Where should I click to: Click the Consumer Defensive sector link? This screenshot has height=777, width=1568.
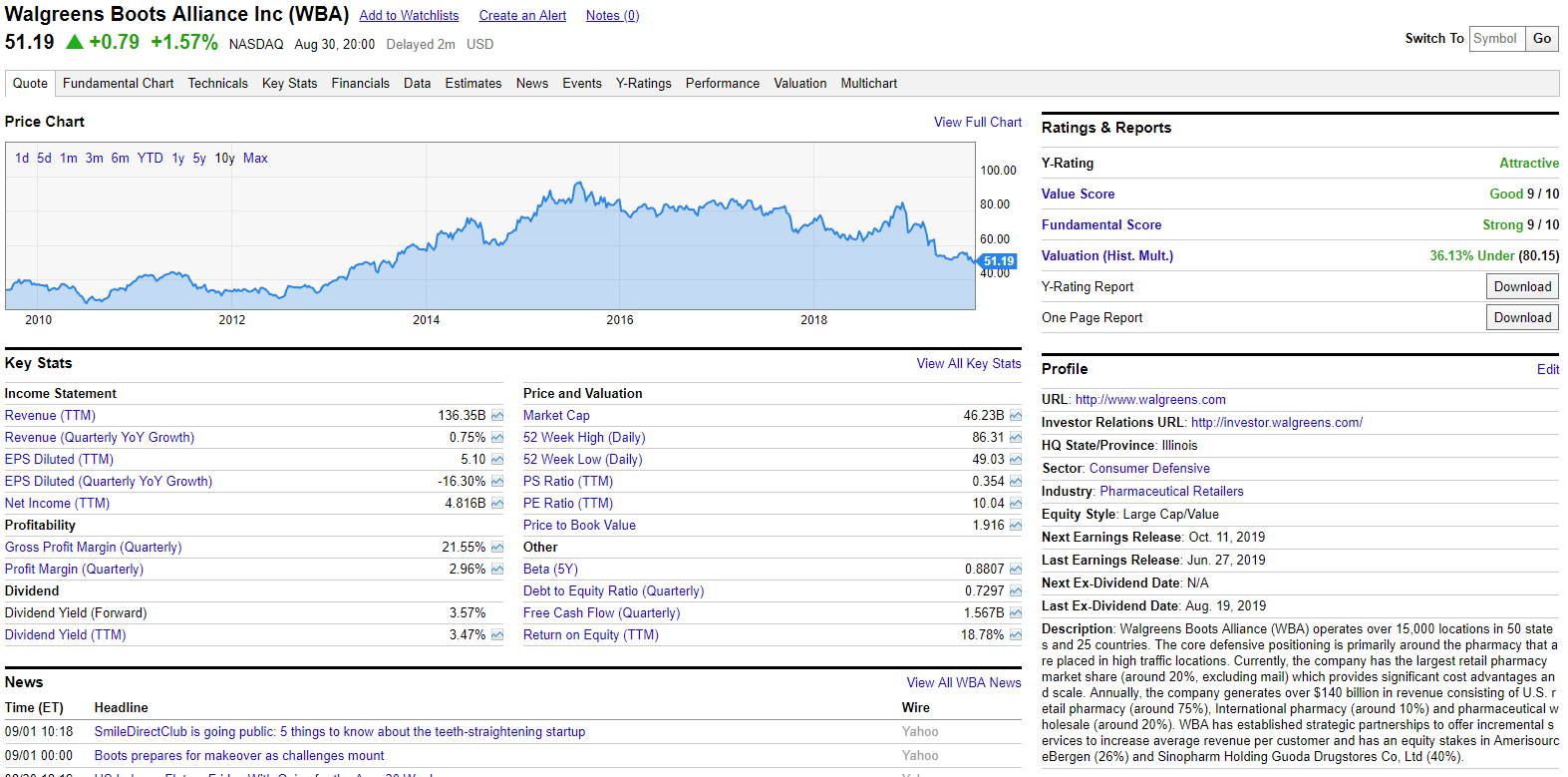point(1149,469)
